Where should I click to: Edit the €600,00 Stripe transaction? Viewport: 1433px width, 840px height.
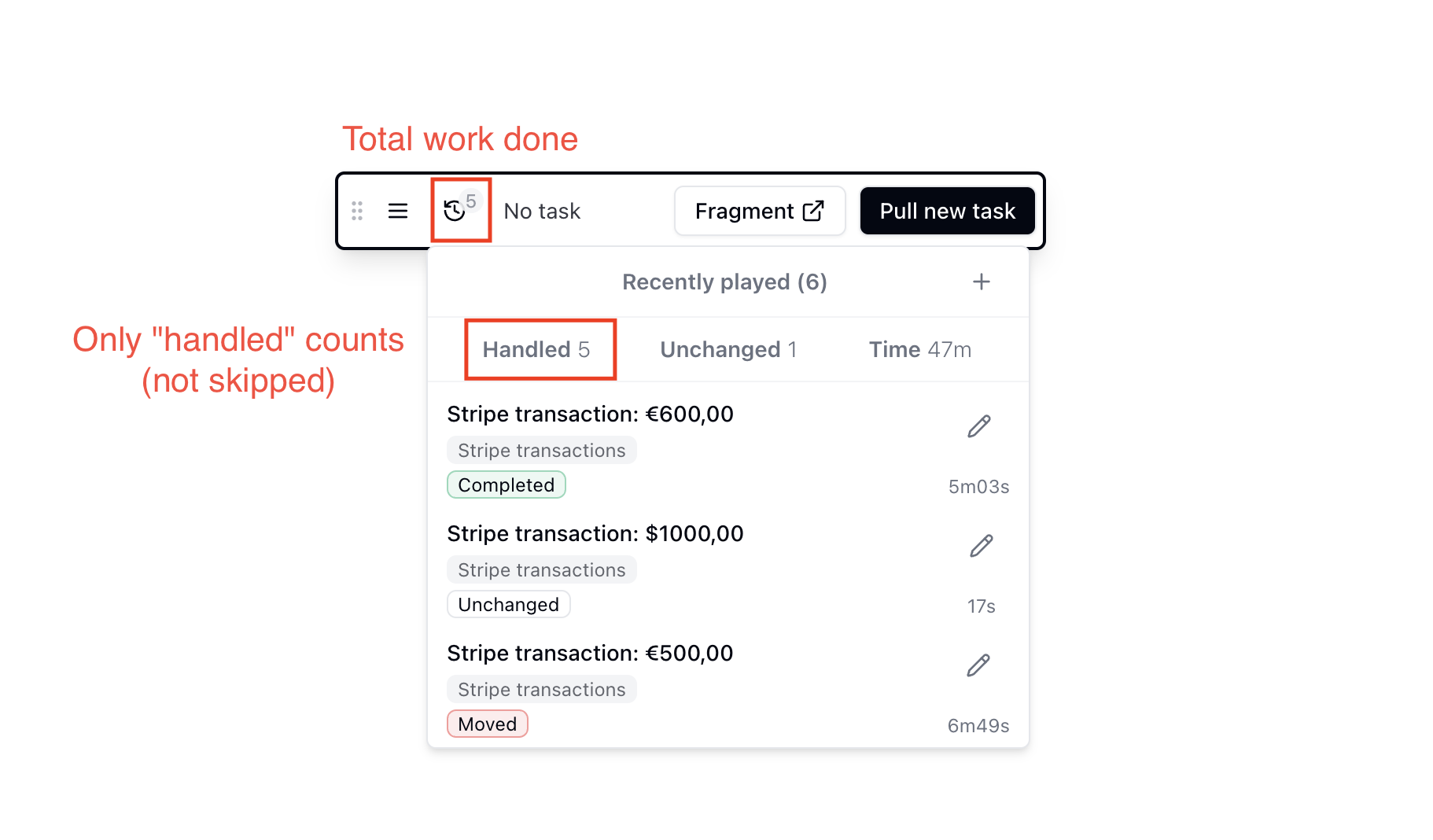click(978, 426)
